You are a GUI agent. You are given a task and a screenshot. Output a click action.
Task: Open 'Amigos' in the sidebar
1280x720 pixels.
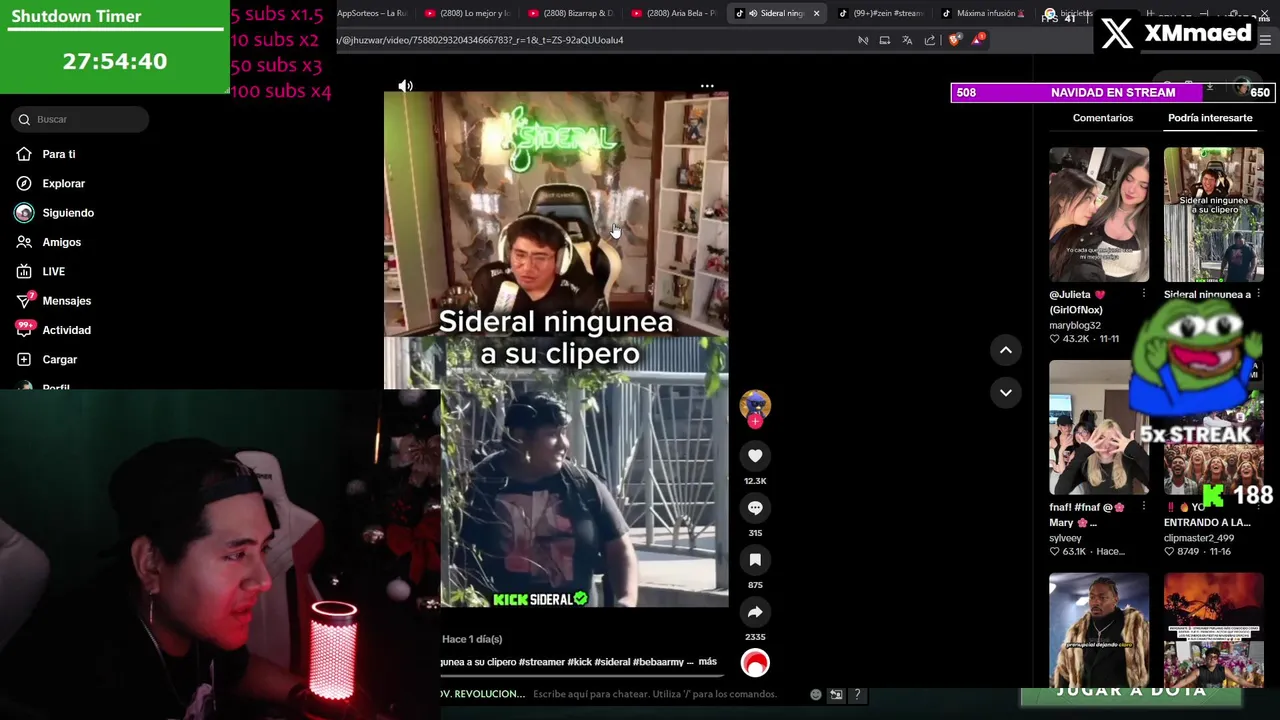(x=61, y=242)
